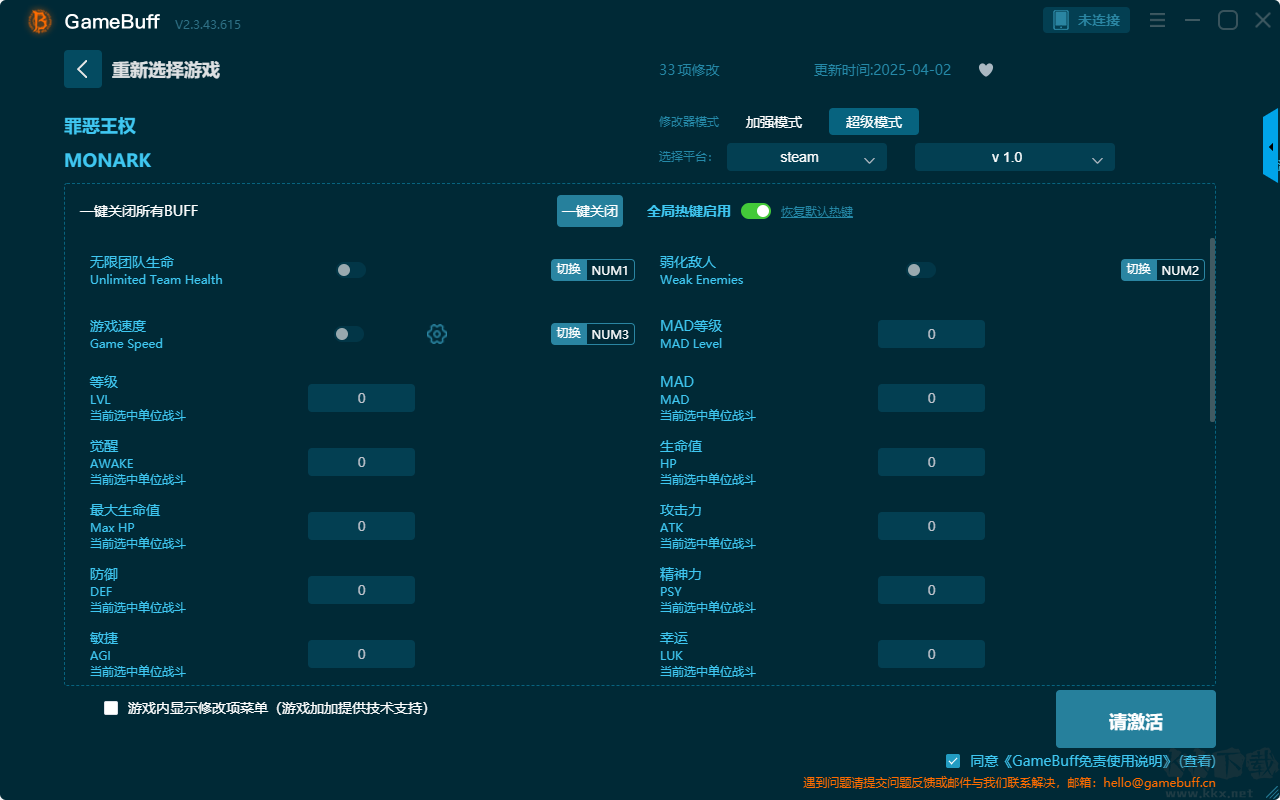Click the 一键关闭所有BUFF label

pos(139,211)
